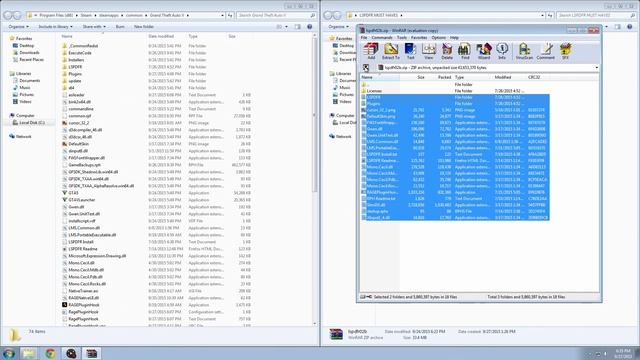Expand the WinRAR archive path dropdown

[596, 68]
